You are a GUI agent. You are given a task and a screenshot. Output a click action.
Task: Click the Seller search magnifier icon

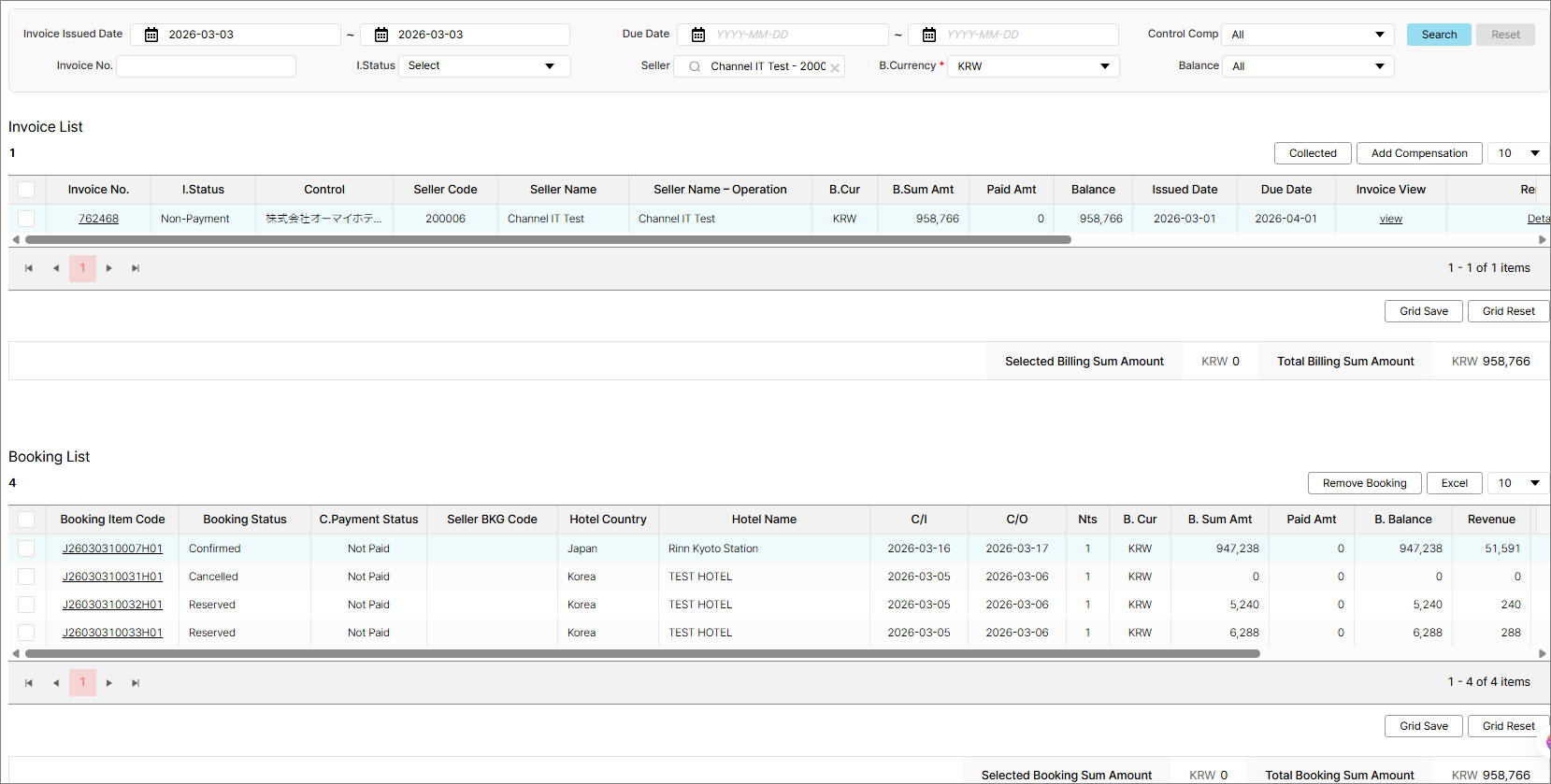click(695, 66)
